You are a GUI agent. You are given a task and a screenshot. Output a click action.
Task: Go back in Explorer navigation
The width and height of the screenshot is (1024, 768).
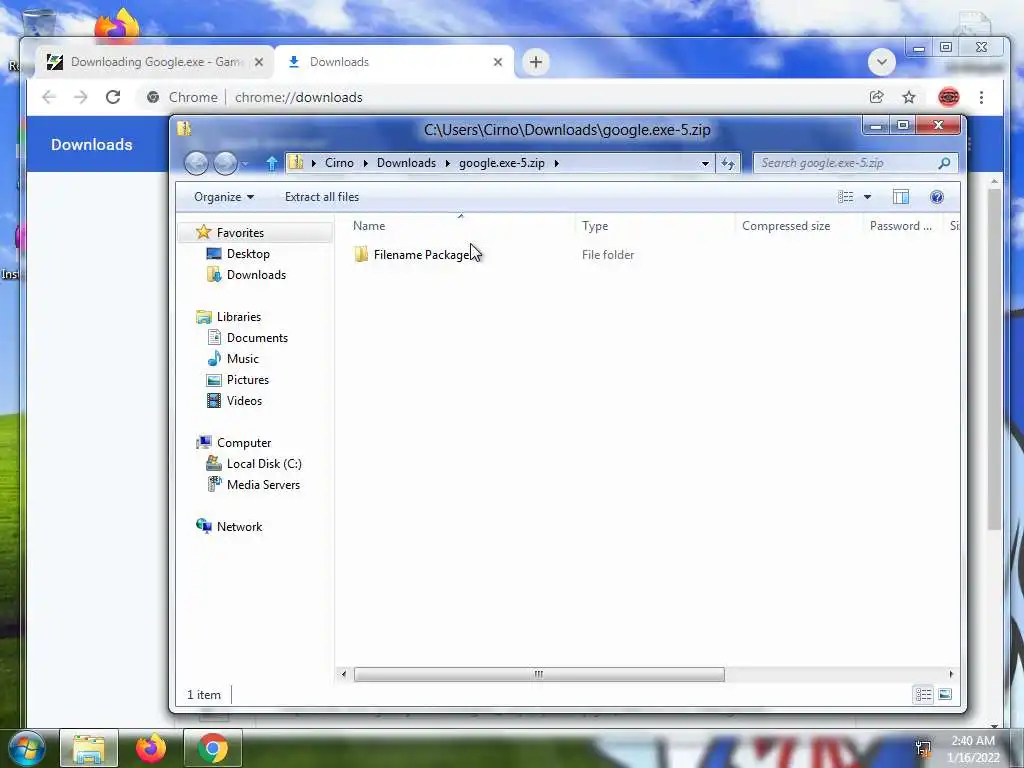tap(196, 163)
